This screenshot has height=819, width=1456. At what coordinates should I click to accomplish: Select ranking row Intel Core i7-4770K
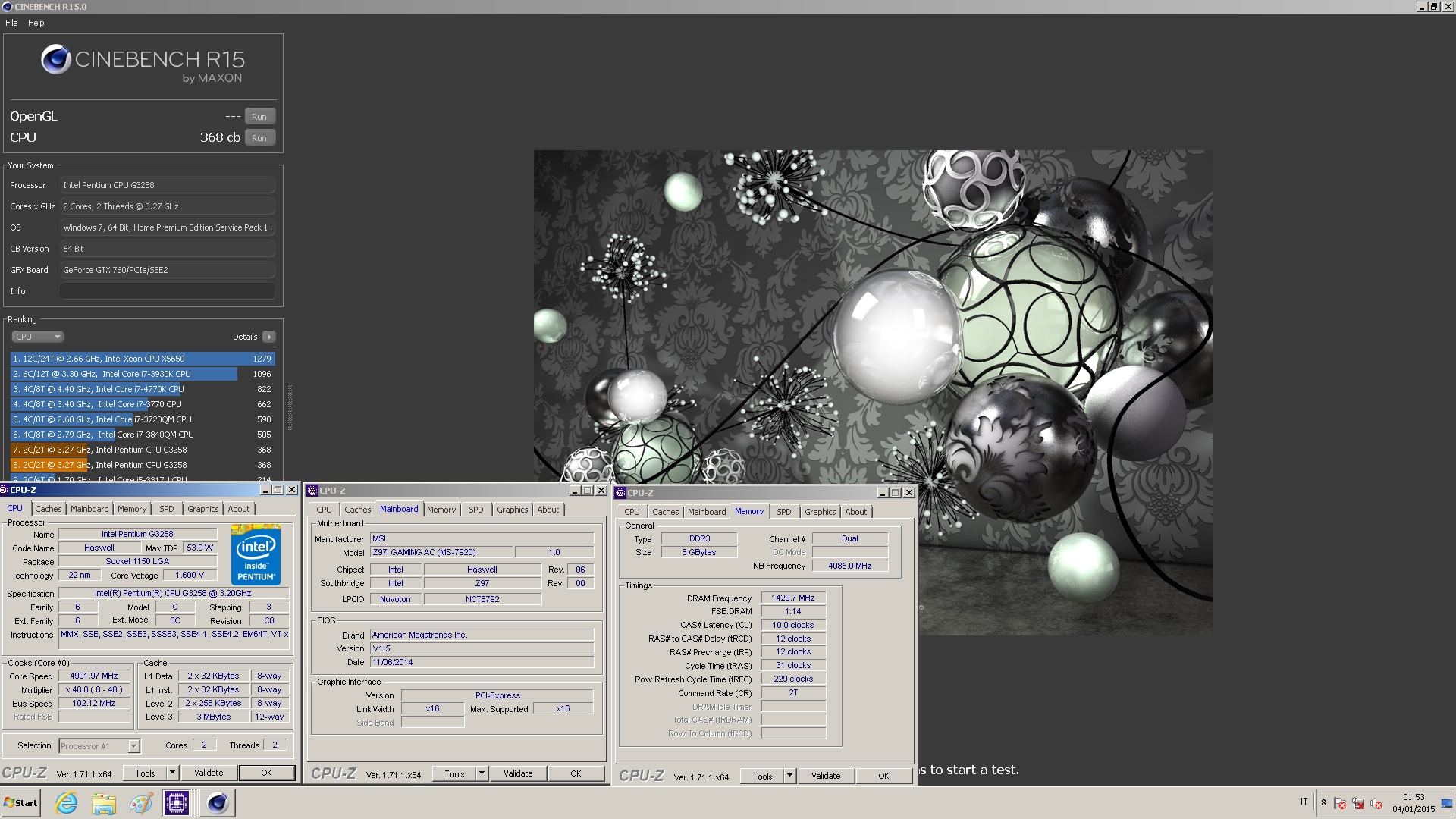click(143, 389)
